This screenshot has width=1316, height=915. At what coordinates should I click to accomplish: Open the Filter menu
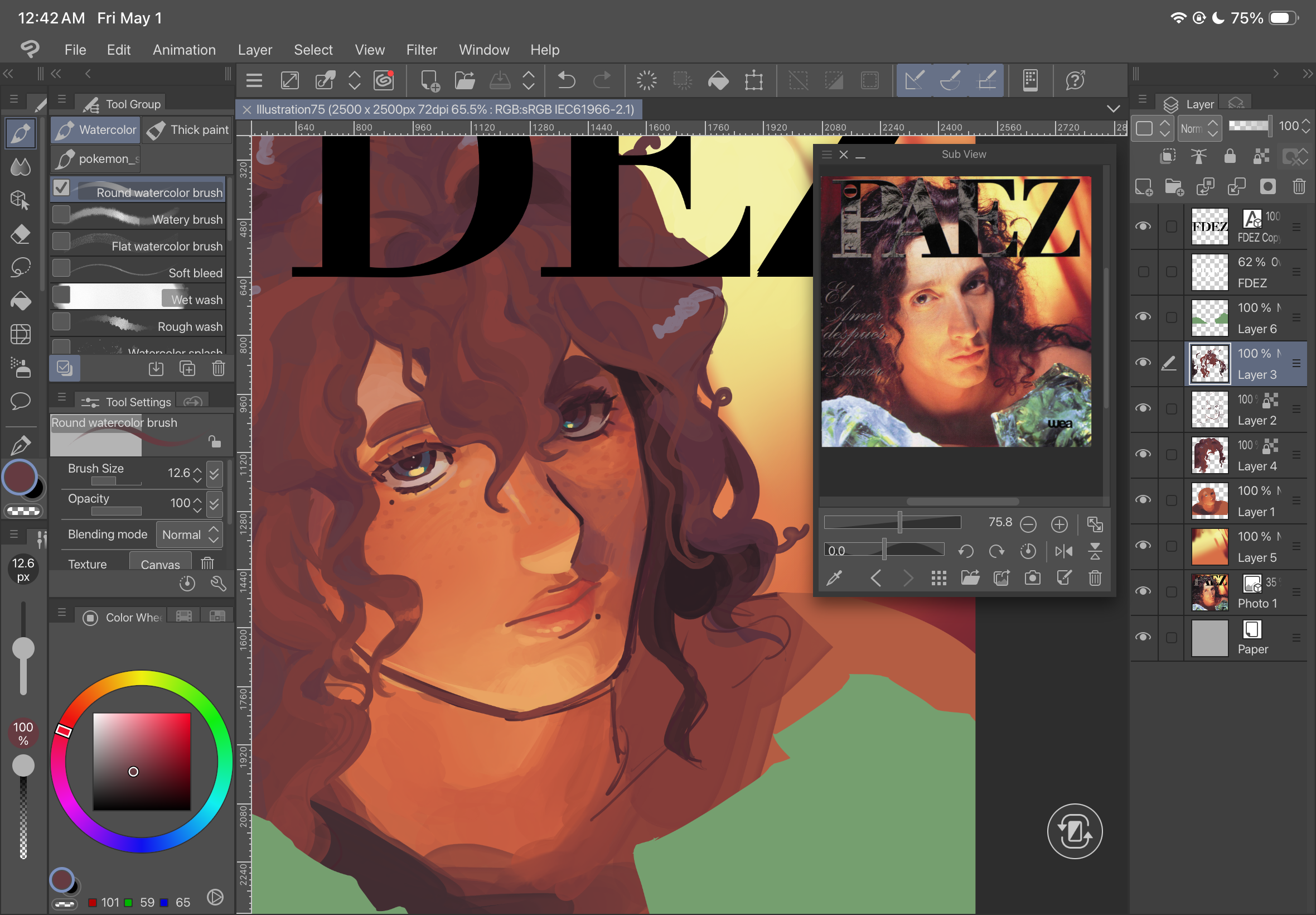pos(421,50)
